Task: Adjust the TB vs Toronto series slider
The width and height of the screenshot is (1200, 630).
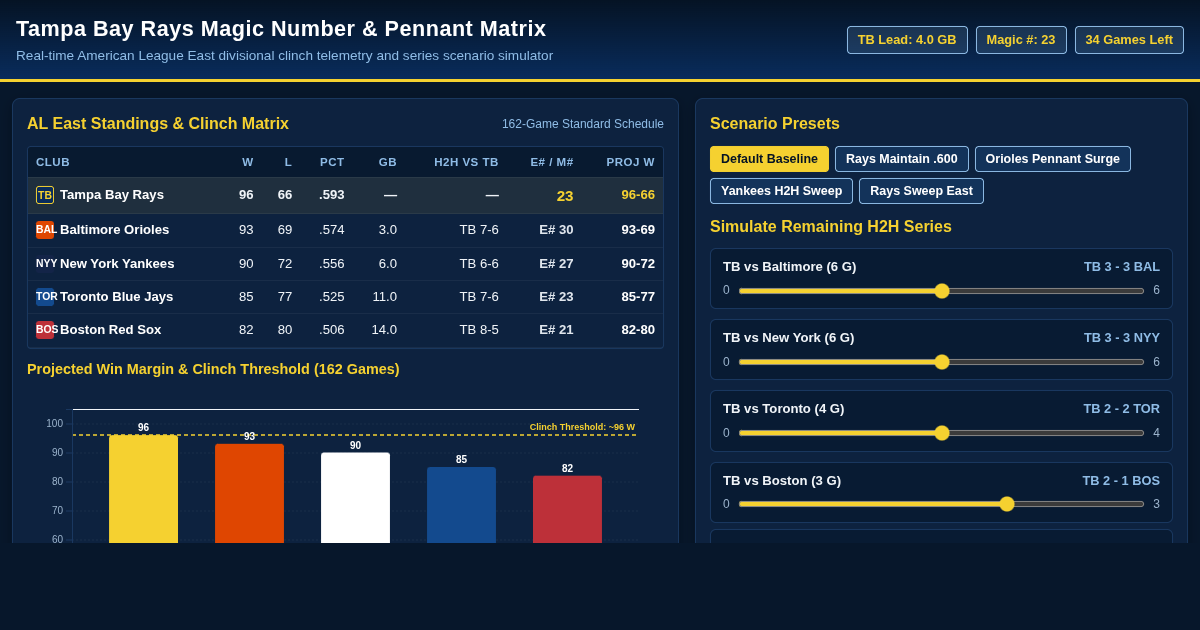Action: pyautogui.click(x=941, y=433)
